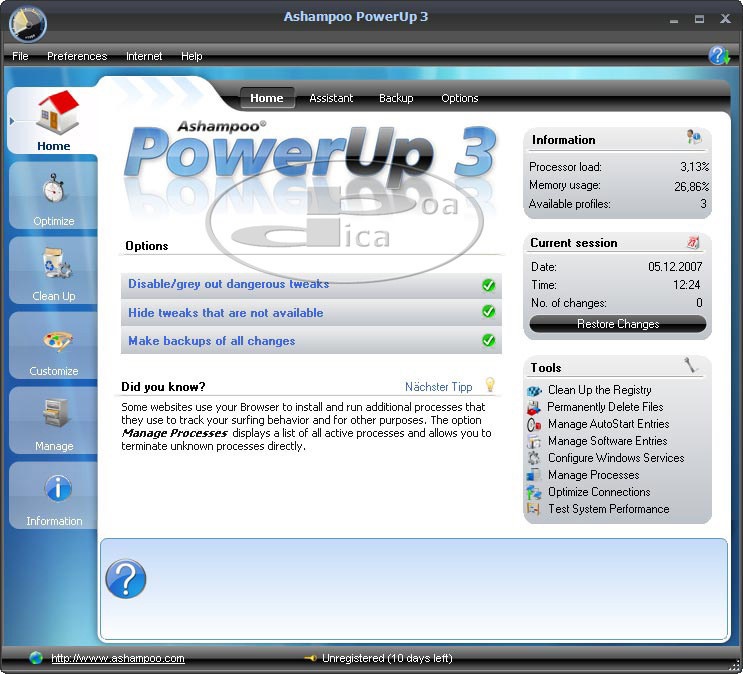This screenshot has height=674, width=743.
Task: Open the File menu
Action: coord(20,57)
